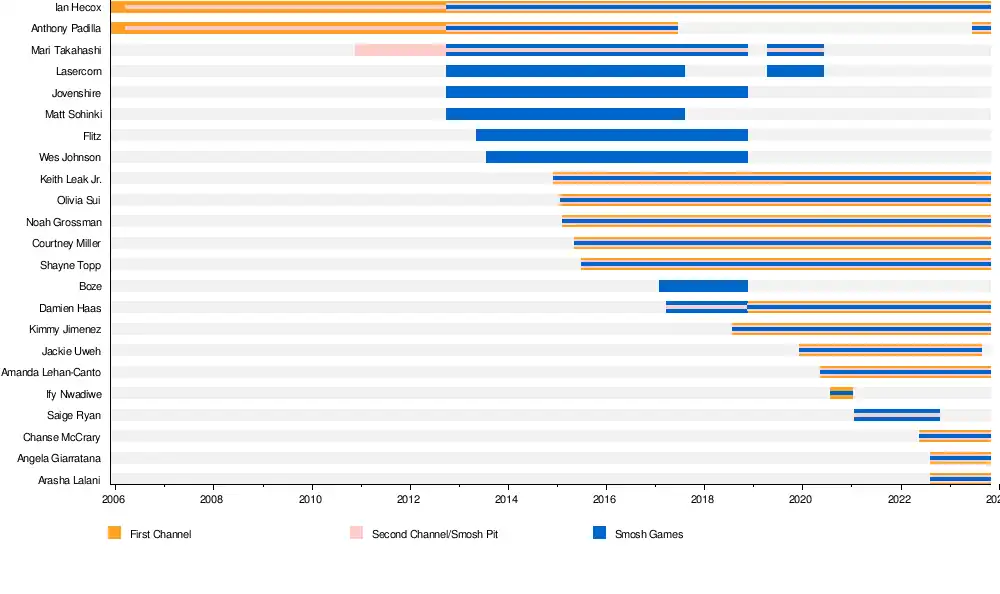Click Boze's blue timeline bar
This screenshot has height=594, width=1000.
click(x=703, y=286)
